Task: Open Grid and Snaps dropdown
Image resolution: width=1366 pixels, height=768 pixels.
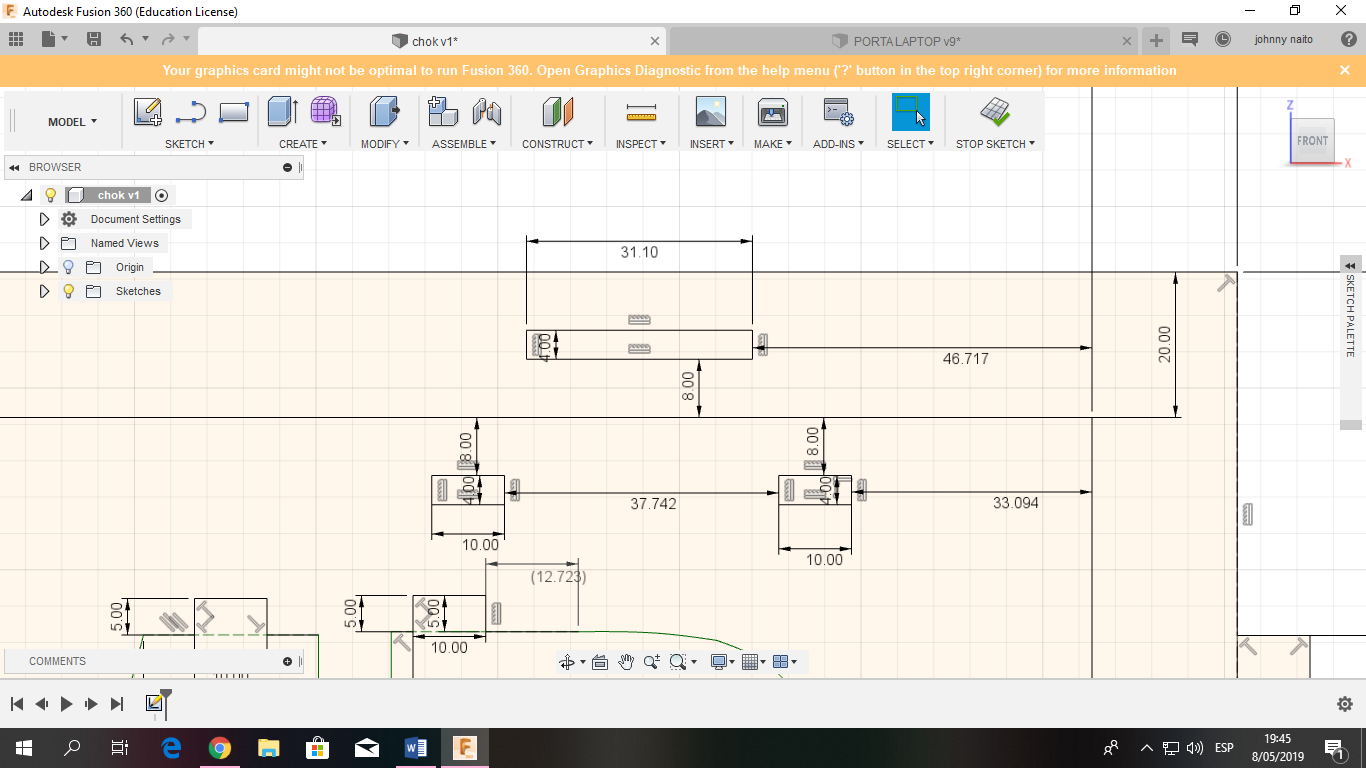Action: [x=754, y=661]
